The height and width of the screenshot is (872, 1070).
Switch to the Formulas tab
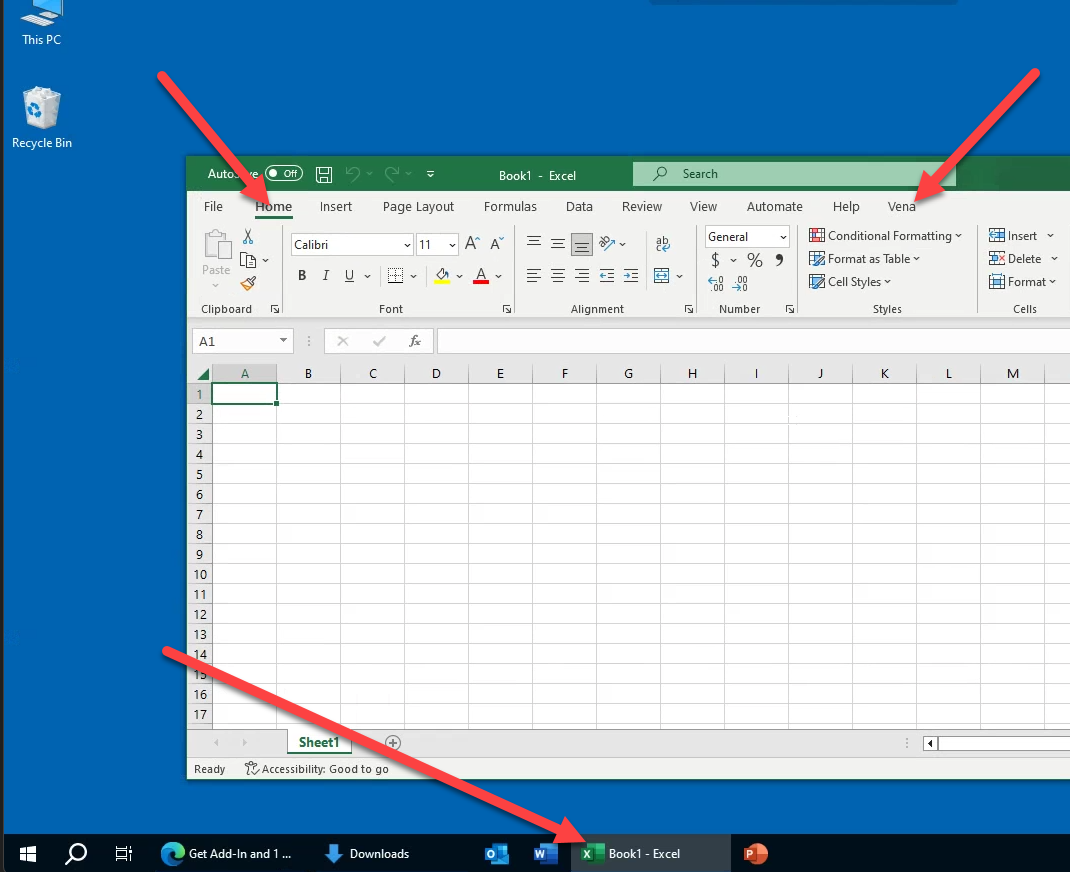[x=510, y=207]
